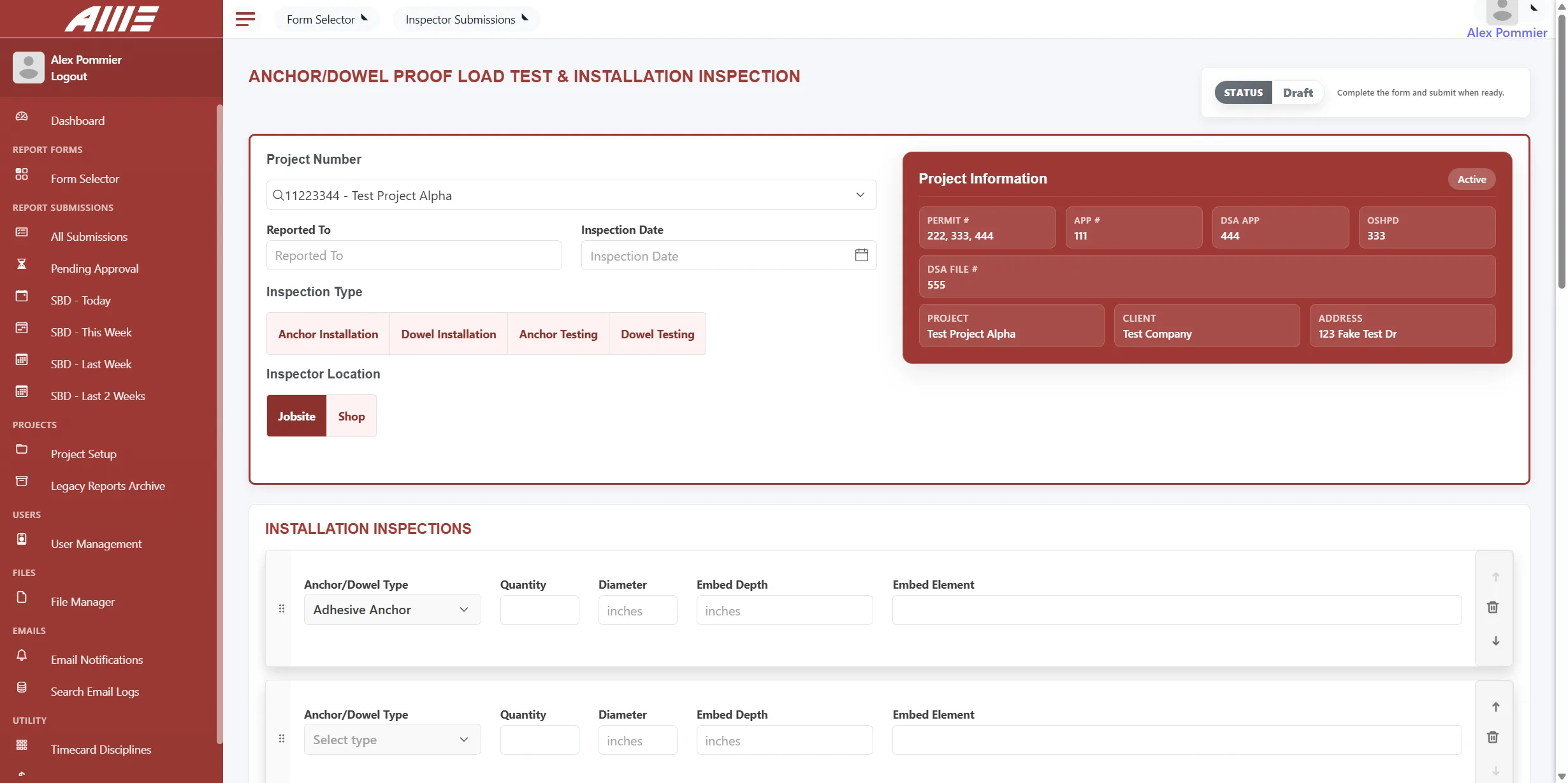This screenshot has width=1568, height=783.
Task: Open Dashboard in the sidebar
Action: pos(78,120)
